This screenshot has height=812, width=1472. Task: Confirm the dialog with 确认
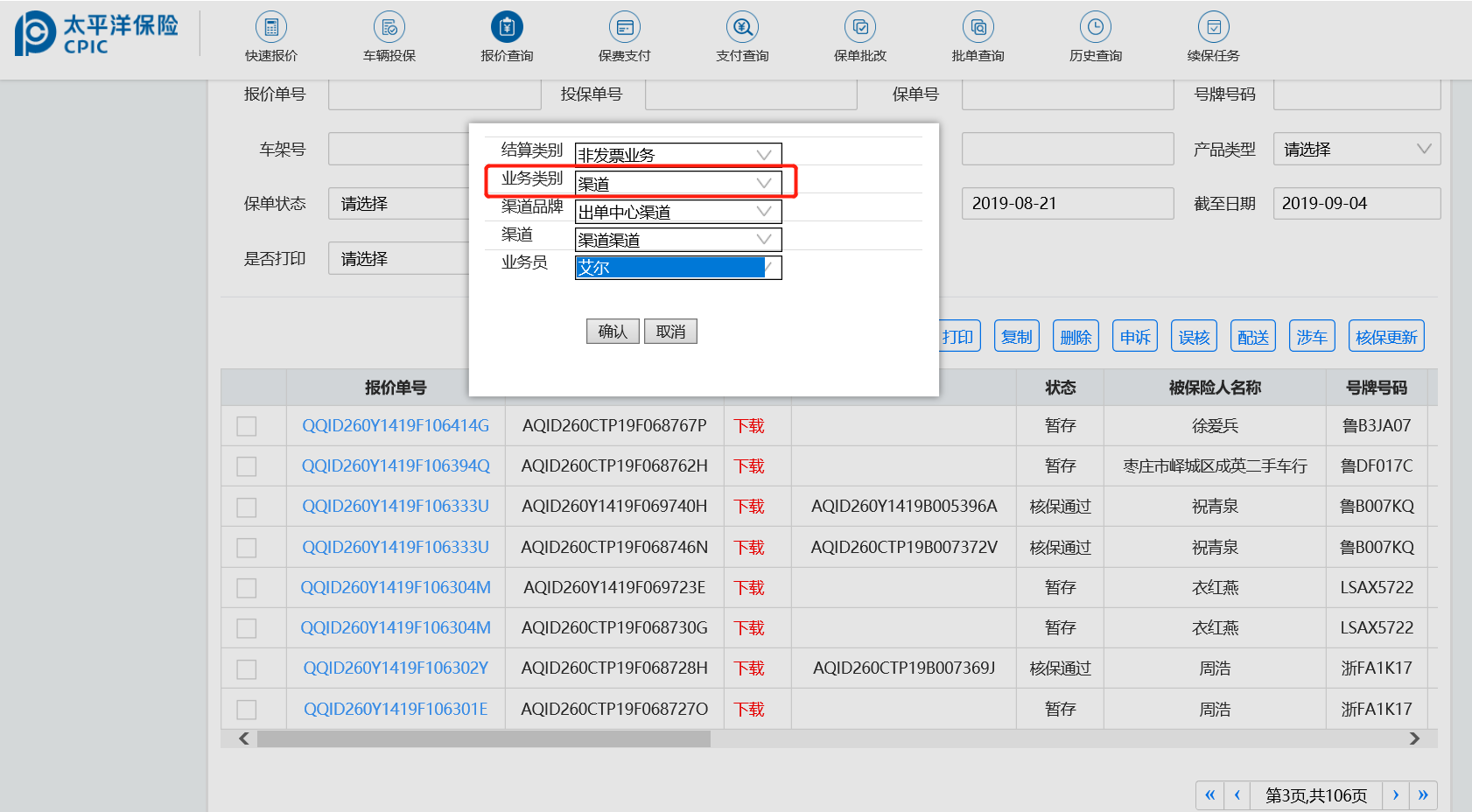point(613,332)
